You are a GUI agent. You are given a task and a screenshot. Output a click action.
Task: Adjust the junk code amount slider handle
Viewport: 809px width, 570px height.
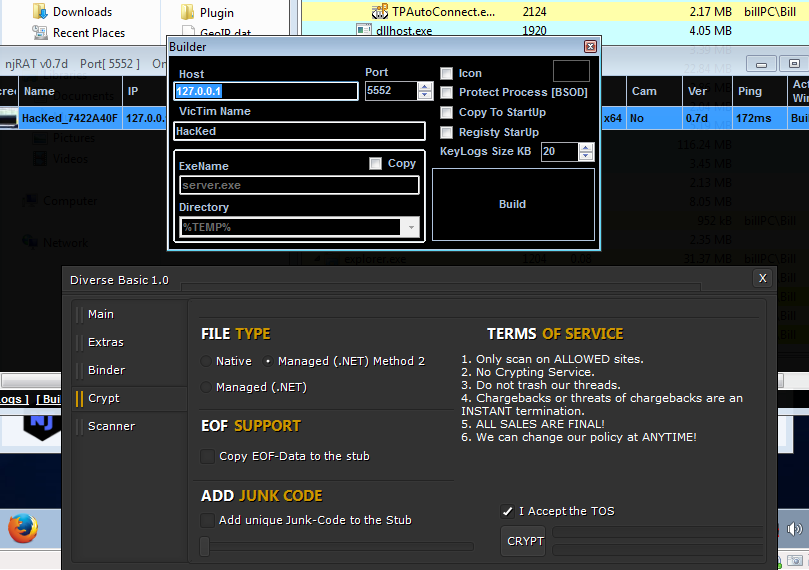point(205,546)
